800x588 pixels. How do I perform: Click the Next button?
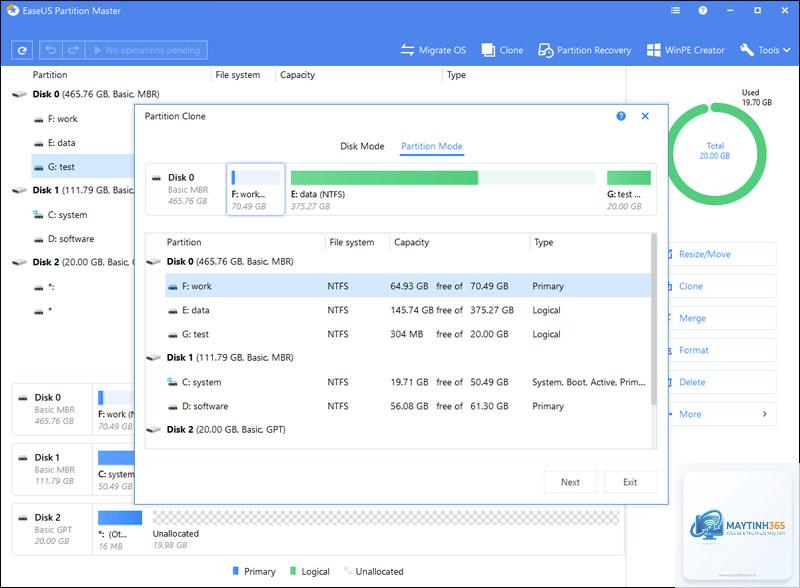[x=570, y=482]
